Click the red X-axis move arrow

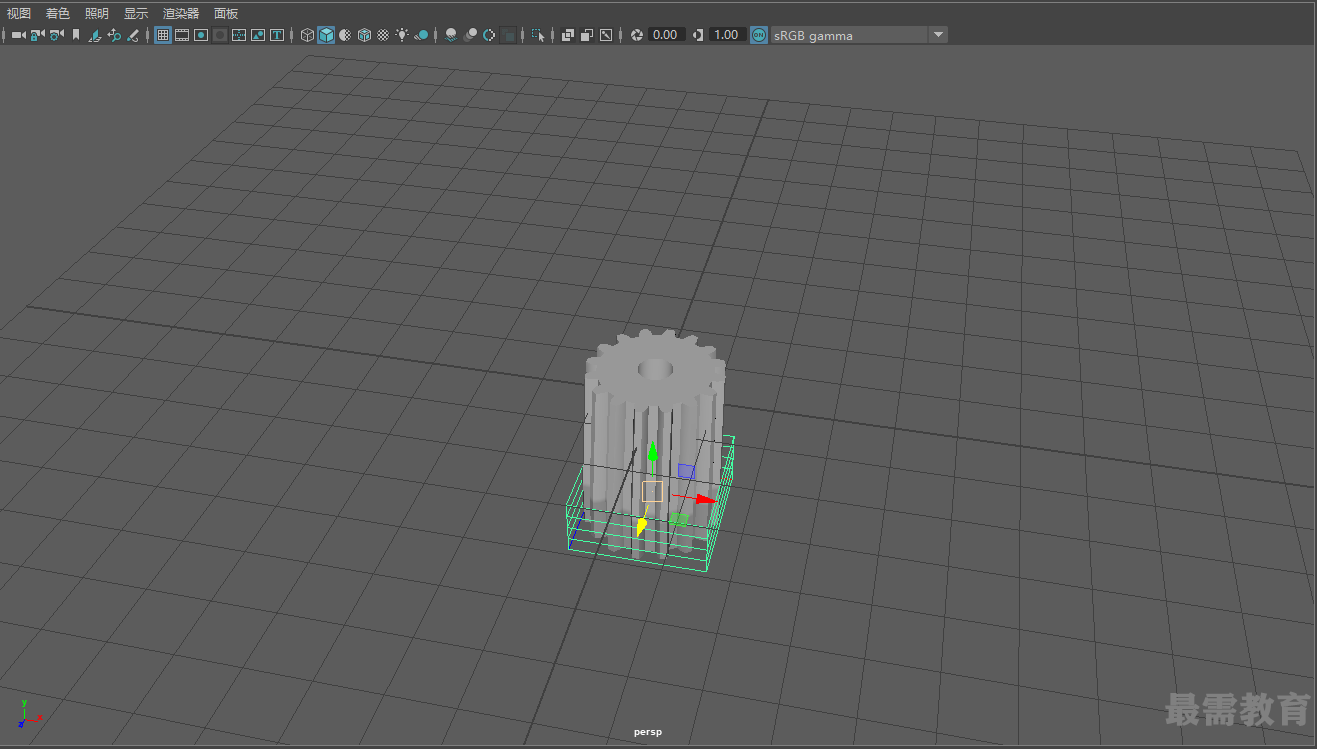(x=706, y=498)
